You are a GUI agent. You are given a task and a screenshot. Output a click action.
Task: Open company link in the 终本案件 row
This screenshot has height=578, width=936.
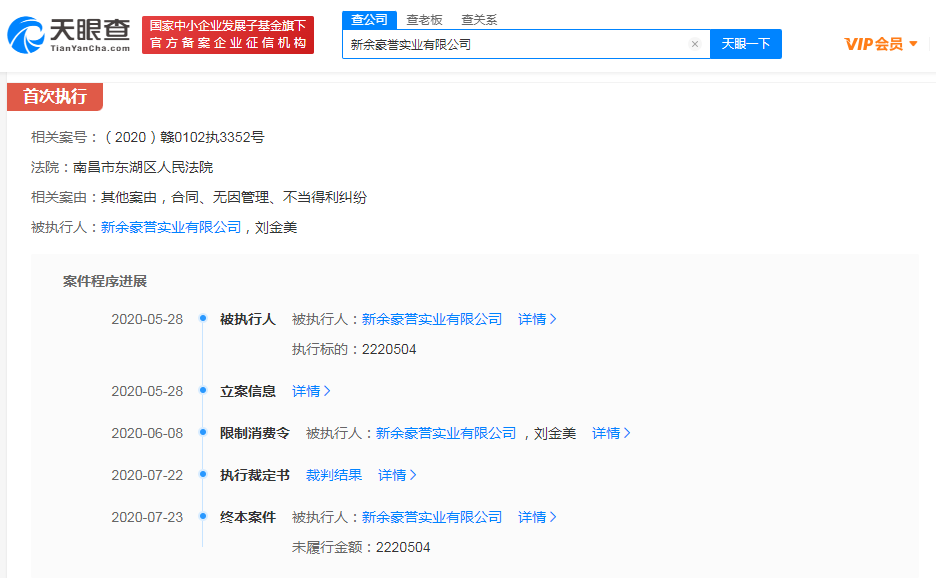[432, 517]
